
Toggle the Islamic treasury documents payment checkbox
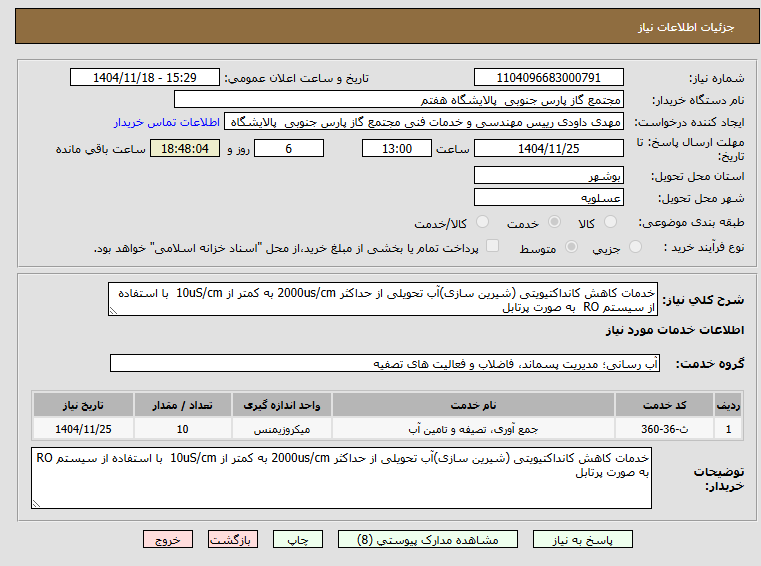[493, 246]
